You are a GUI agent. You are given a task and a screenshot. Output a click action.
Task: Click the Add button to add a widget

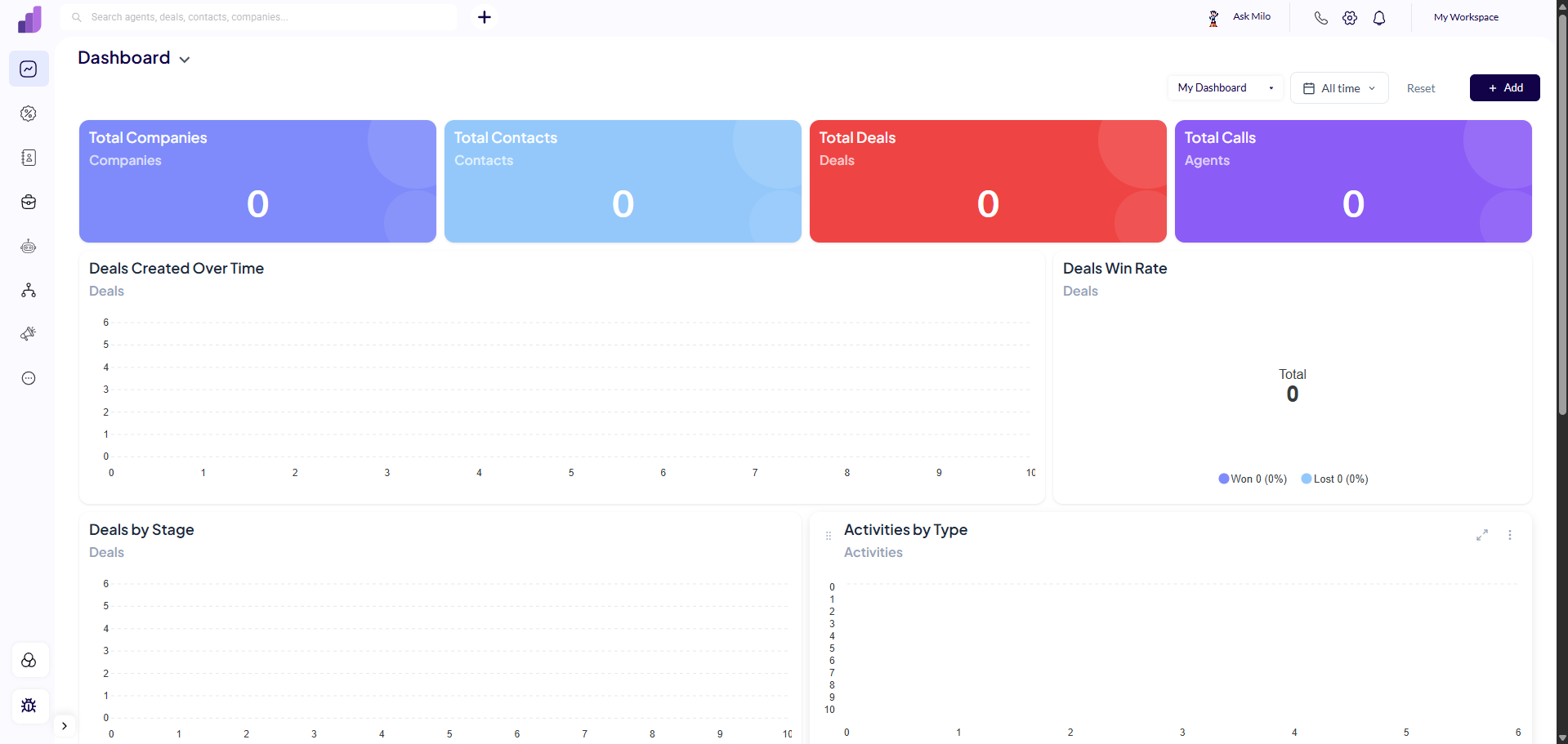1504,87
